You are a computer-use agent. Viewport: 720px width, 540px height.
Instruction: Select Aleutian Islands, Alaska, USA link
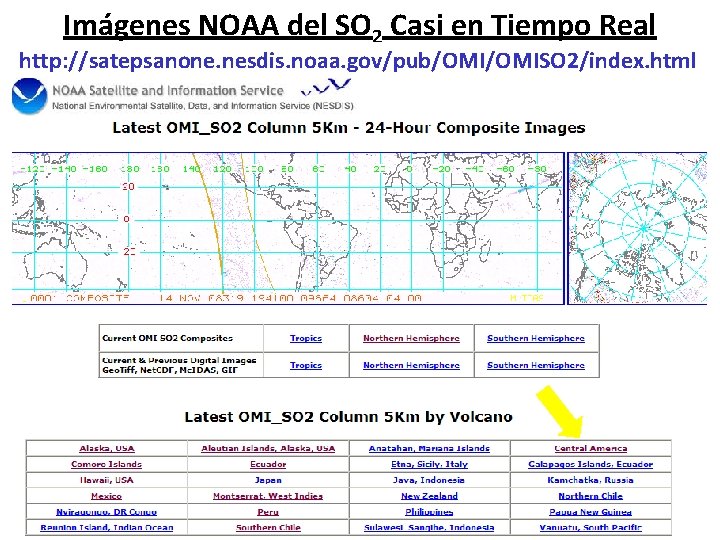pos(268,449)
